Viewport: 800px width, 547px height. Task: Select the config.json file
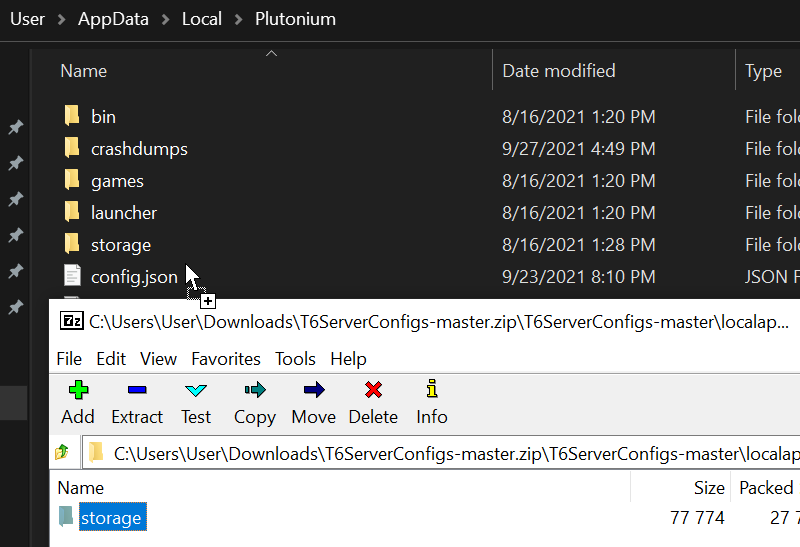coord(134,277)
